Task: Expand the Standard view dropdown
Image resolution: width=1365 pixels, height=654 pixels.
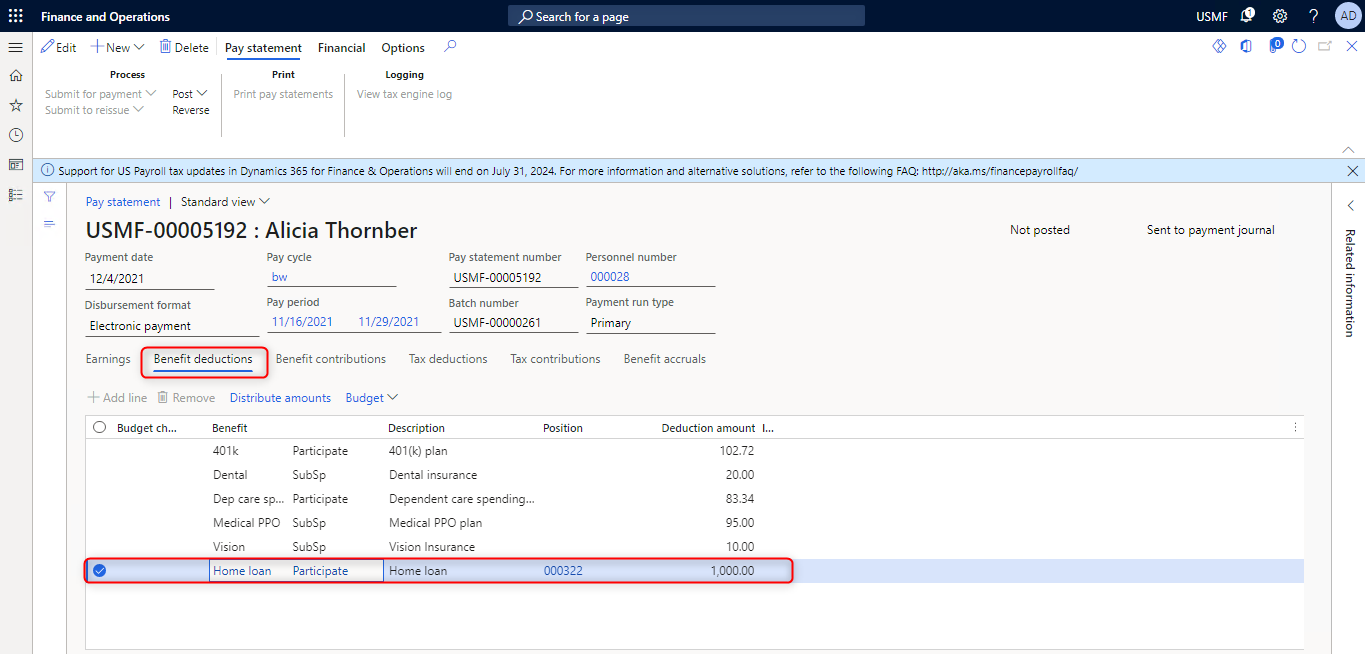Action: pos(225,202)
